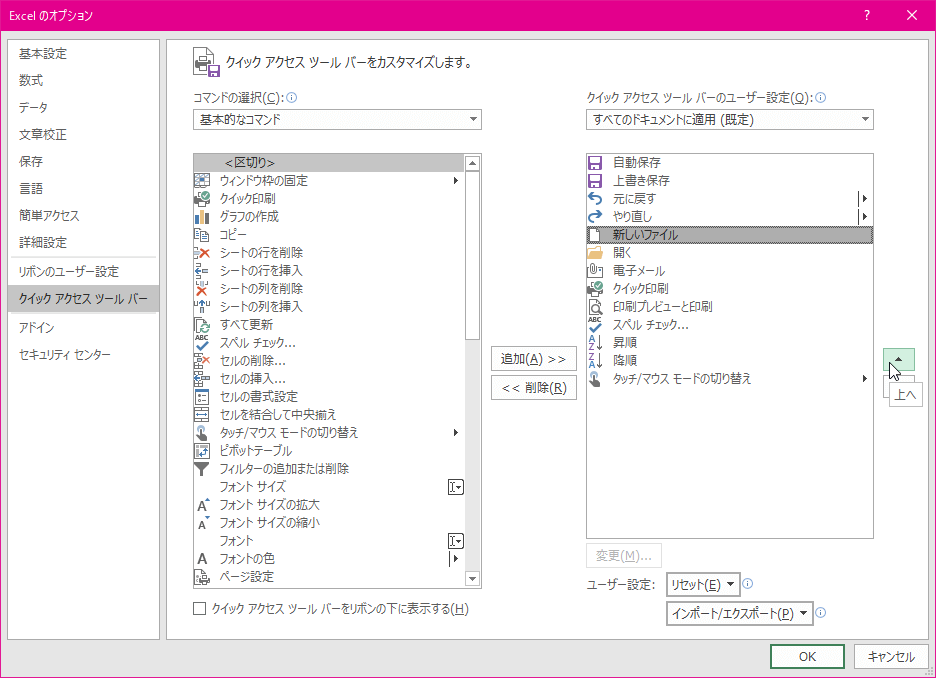Screen dimensions: 936x678
Task: Select クイック印刷 icon in left command list
Action: point(202,198)
